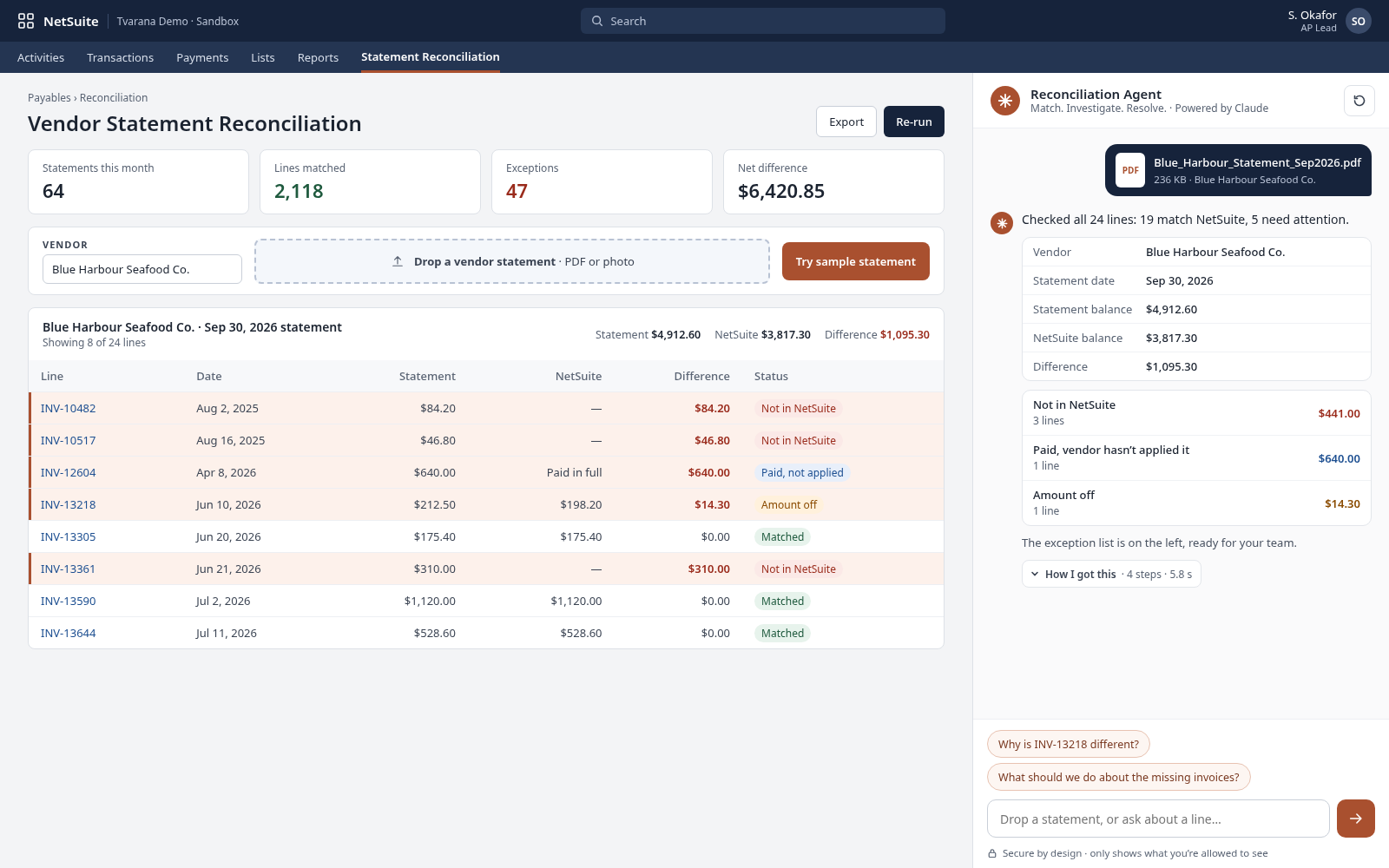
Task: Open the Activities menu
Action: point(41,57)
